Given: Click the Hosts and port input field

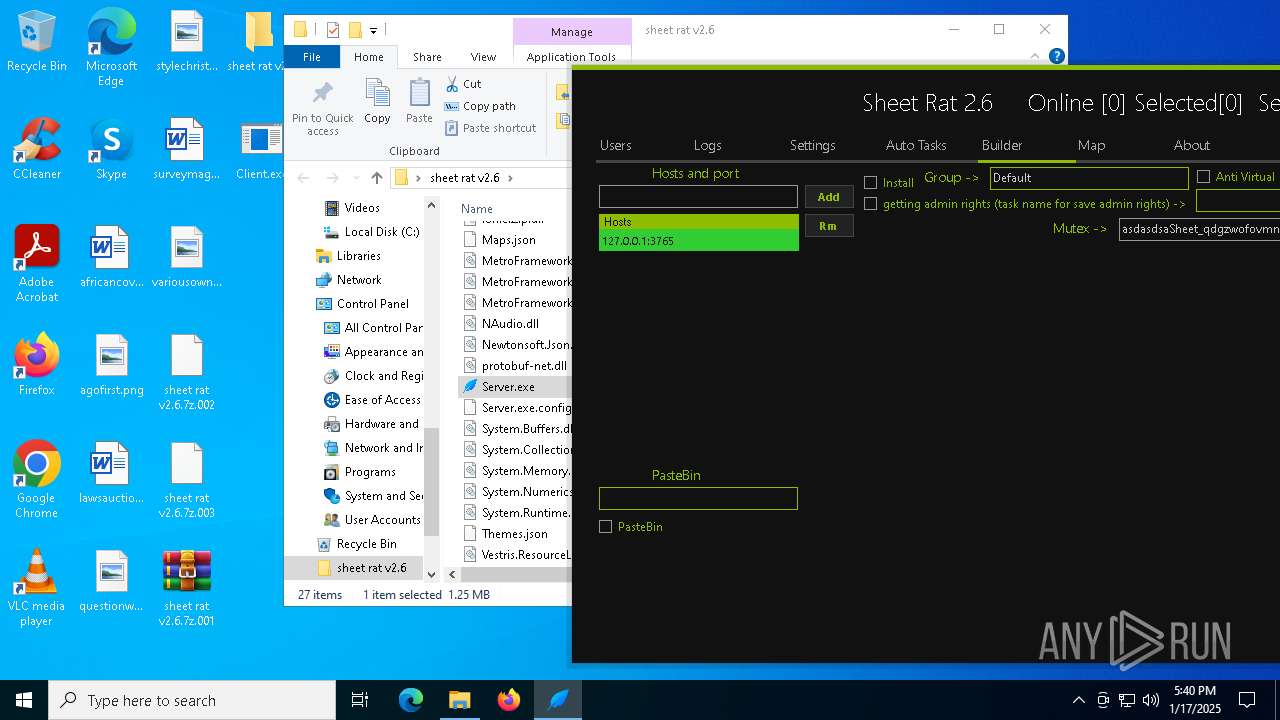Looking at the screenshot, I should 698,197.
